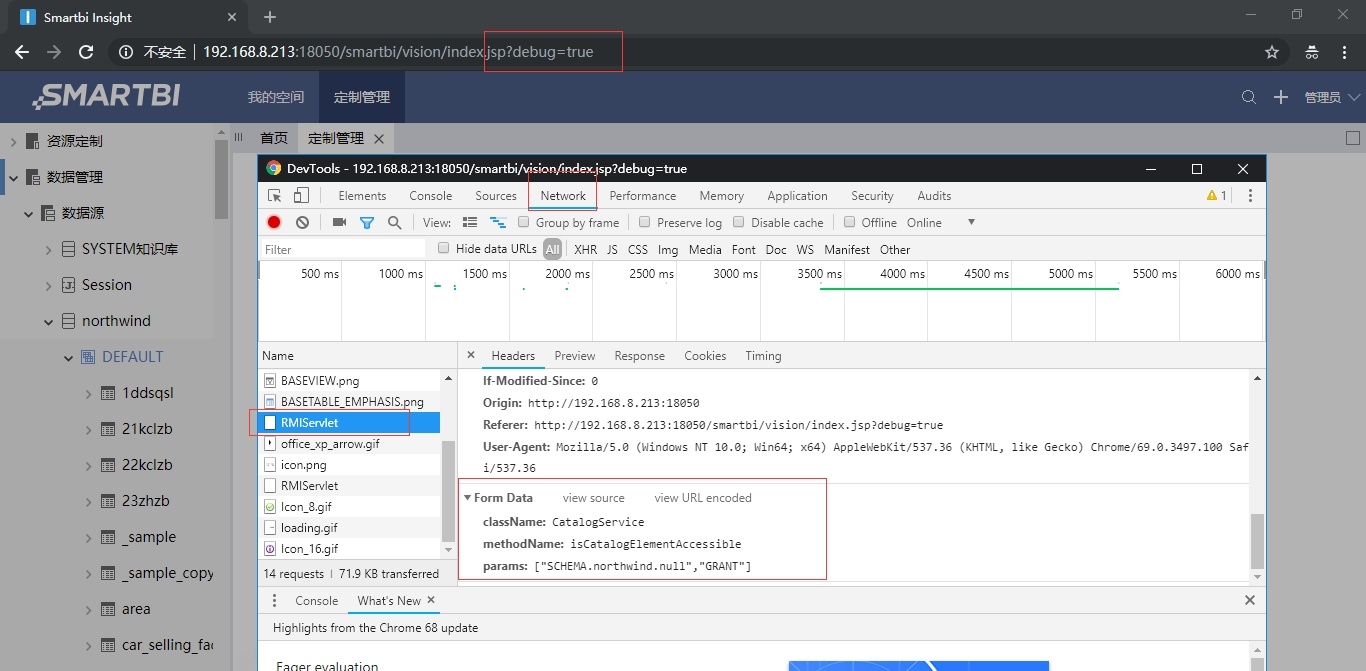1366x671 pixels.
Task: Open the Online throttling dropdown
Action: 941,222
